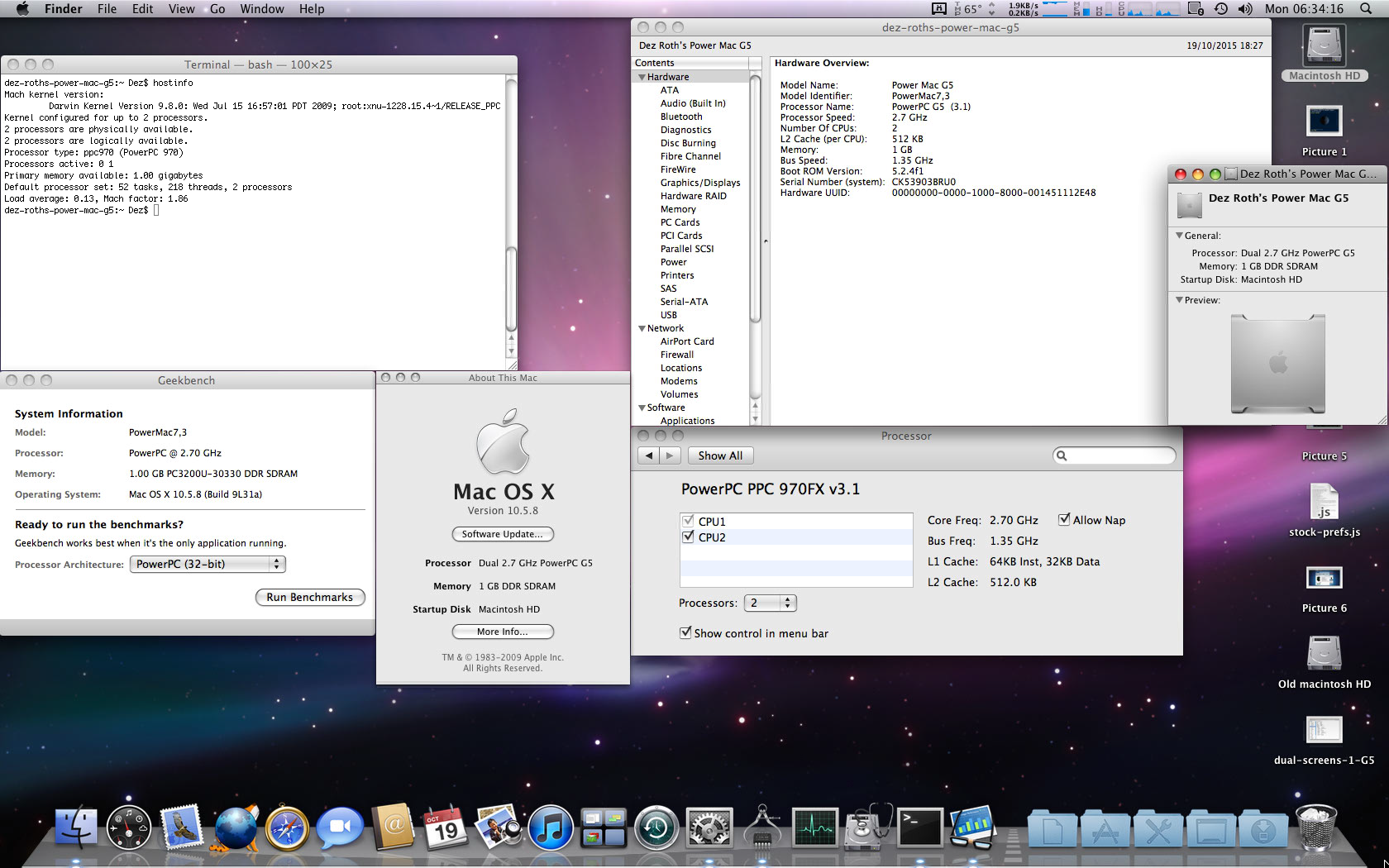Switch to System Profiler dock icon
The width and height of the screenshot is (1389, 868).
tap(762, 827)
